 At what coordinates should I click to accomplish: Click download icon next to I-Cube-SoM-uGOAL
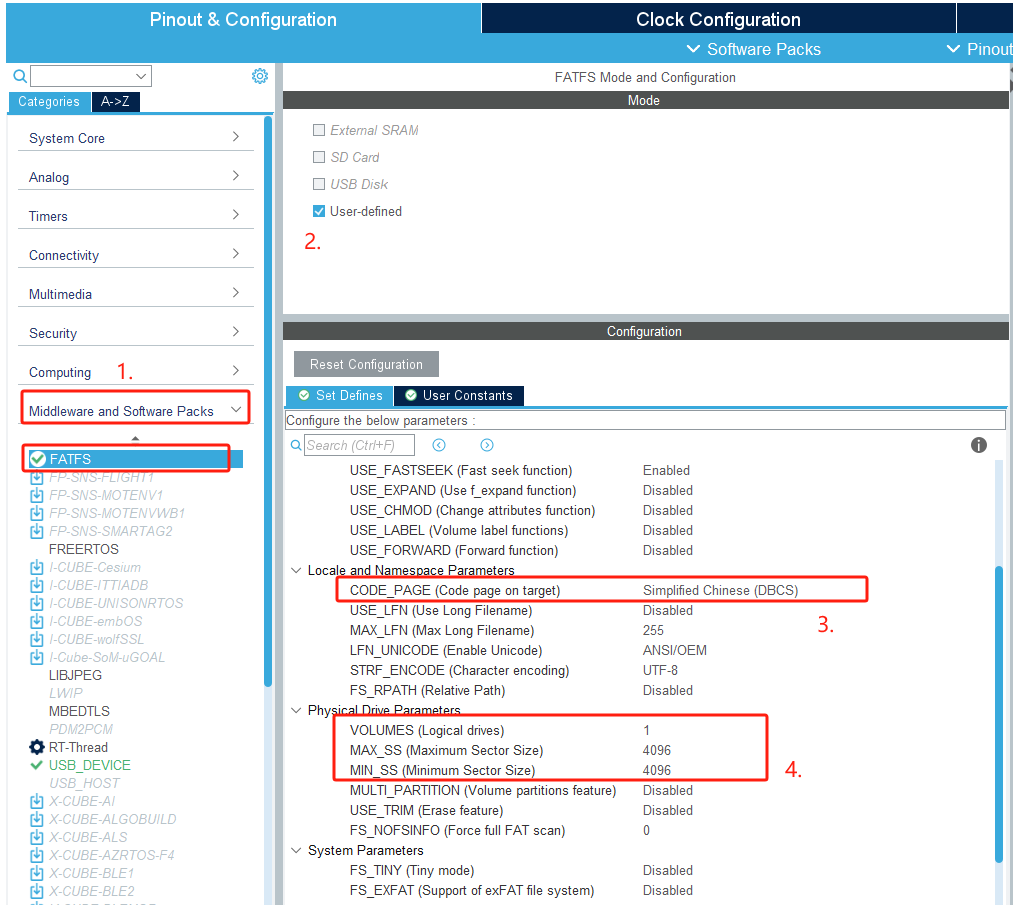[x=37, y=658]
